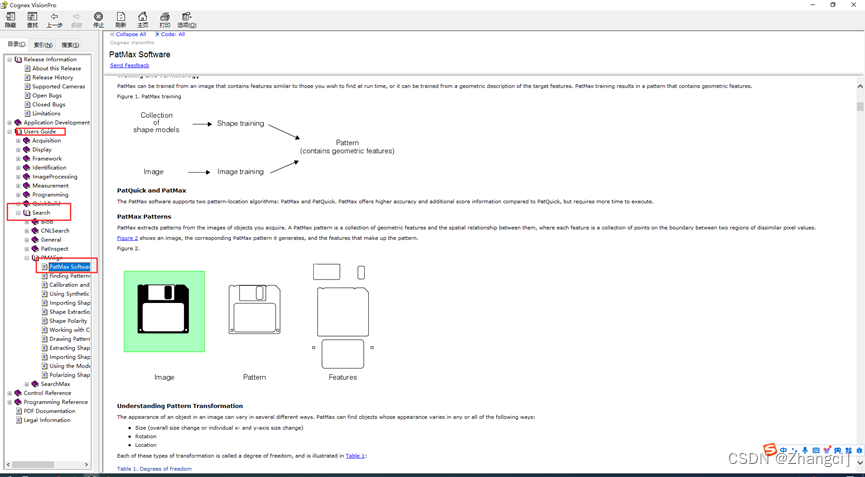Screen dimensions: 865x477
Task: Expand the Control Reference tree node
Action: point(9,393)
